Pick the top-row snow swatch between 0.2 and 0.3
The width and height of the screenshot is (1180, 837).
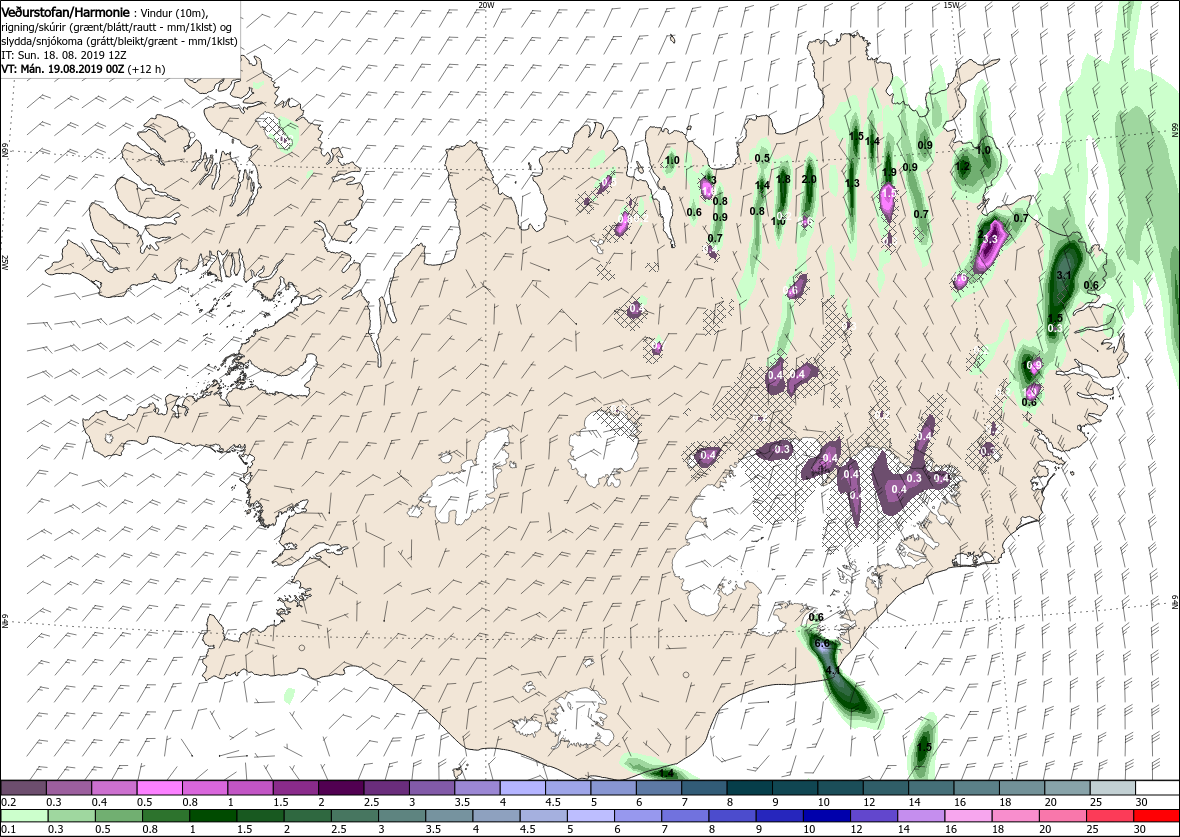(23, 788)
